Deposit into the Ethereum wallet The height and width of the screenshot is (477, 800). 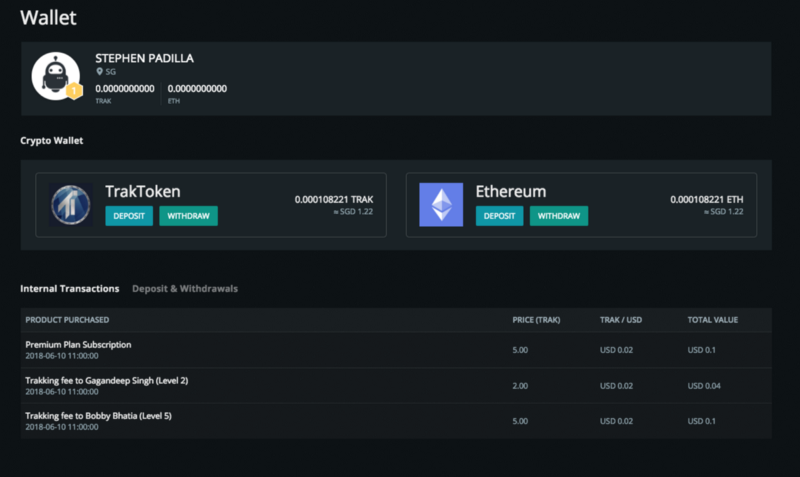coord(499,216)
